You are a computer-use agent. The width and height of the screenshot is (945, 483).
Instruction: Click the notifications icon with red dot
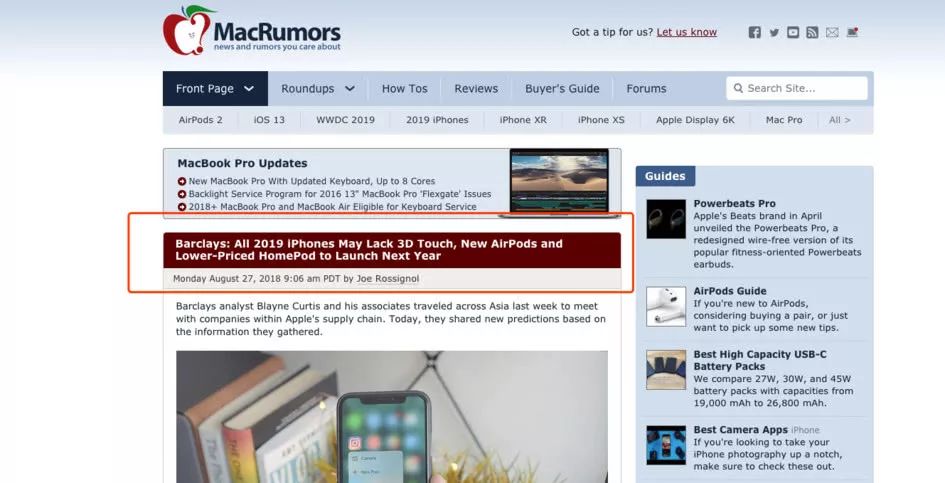tap(852, 33)
